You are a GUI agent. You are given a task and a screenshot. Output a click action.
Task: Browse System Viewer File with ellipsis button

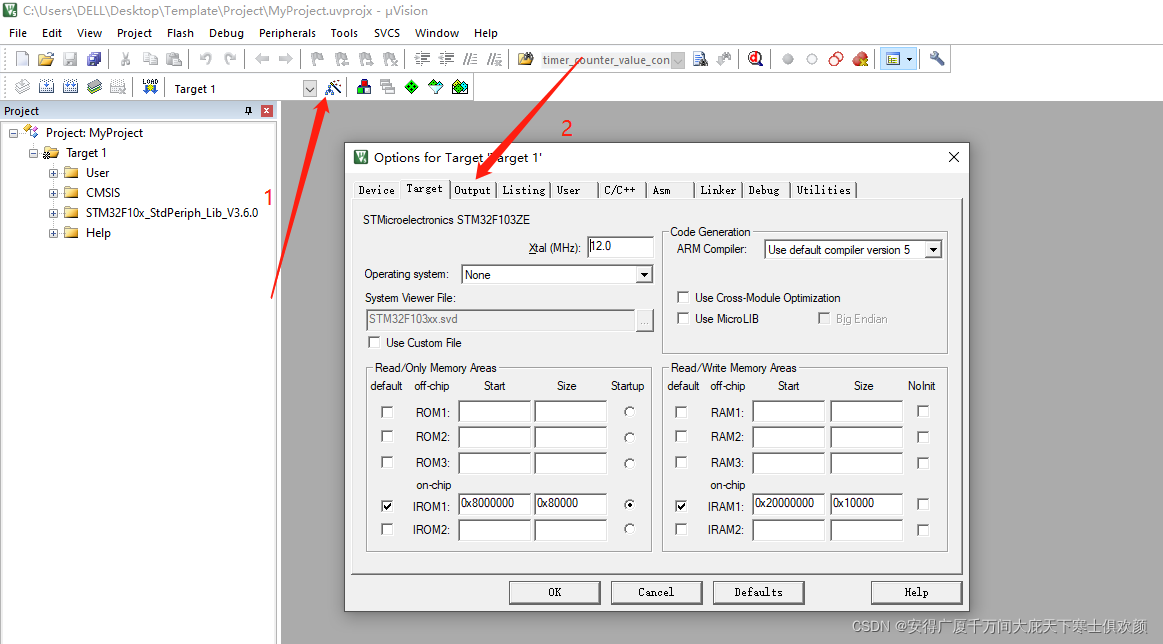[x=645, y=320]
